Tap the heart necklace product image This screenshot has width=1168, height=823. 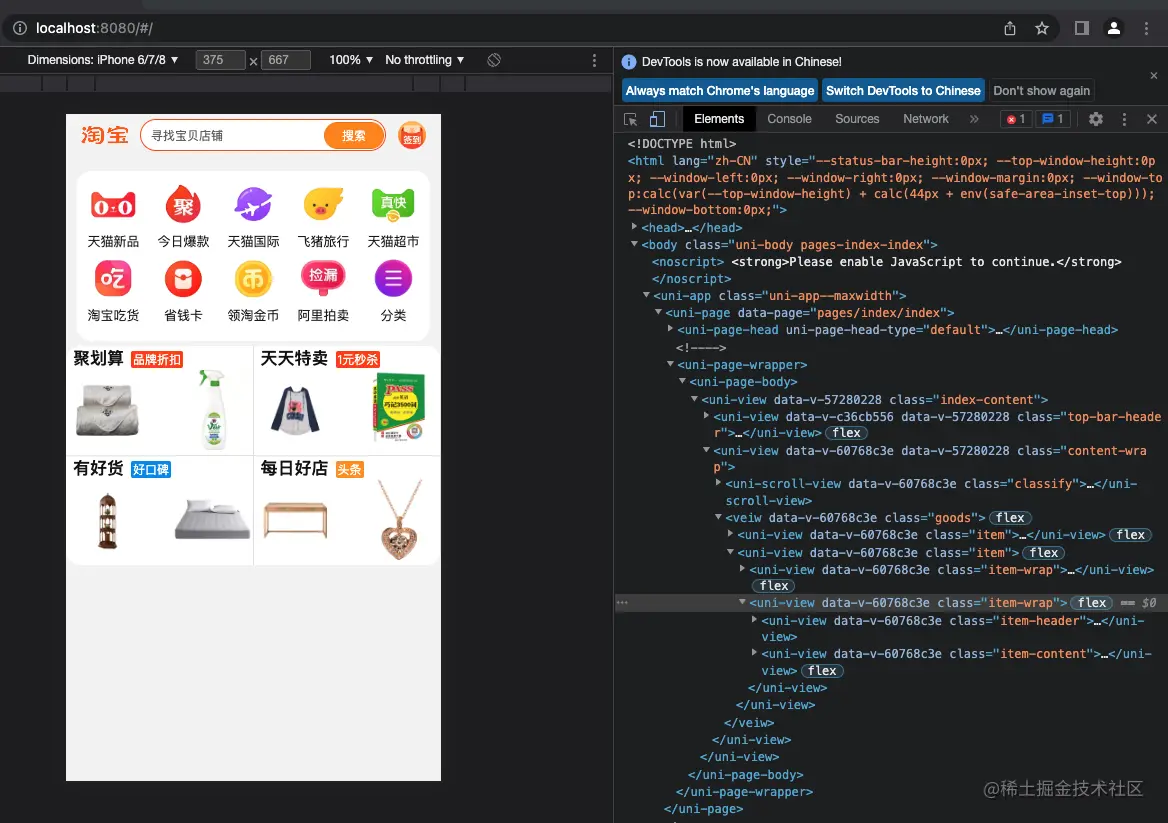[401, 519]
